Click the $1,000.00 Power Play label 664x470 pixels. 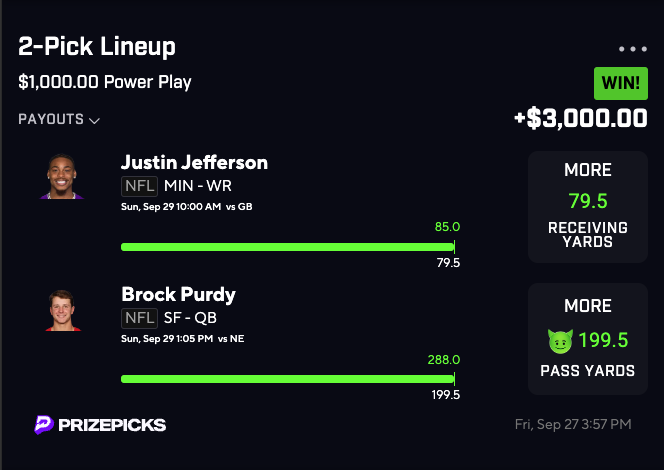tap(105, 82)
